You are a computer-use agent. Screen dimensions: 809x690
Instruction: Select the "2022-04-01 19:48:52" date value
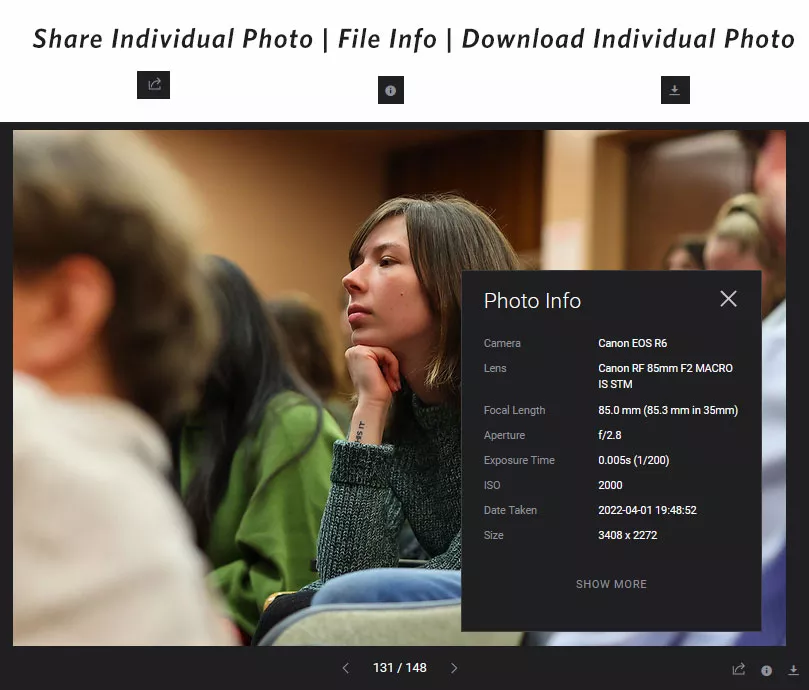point(648,510)
